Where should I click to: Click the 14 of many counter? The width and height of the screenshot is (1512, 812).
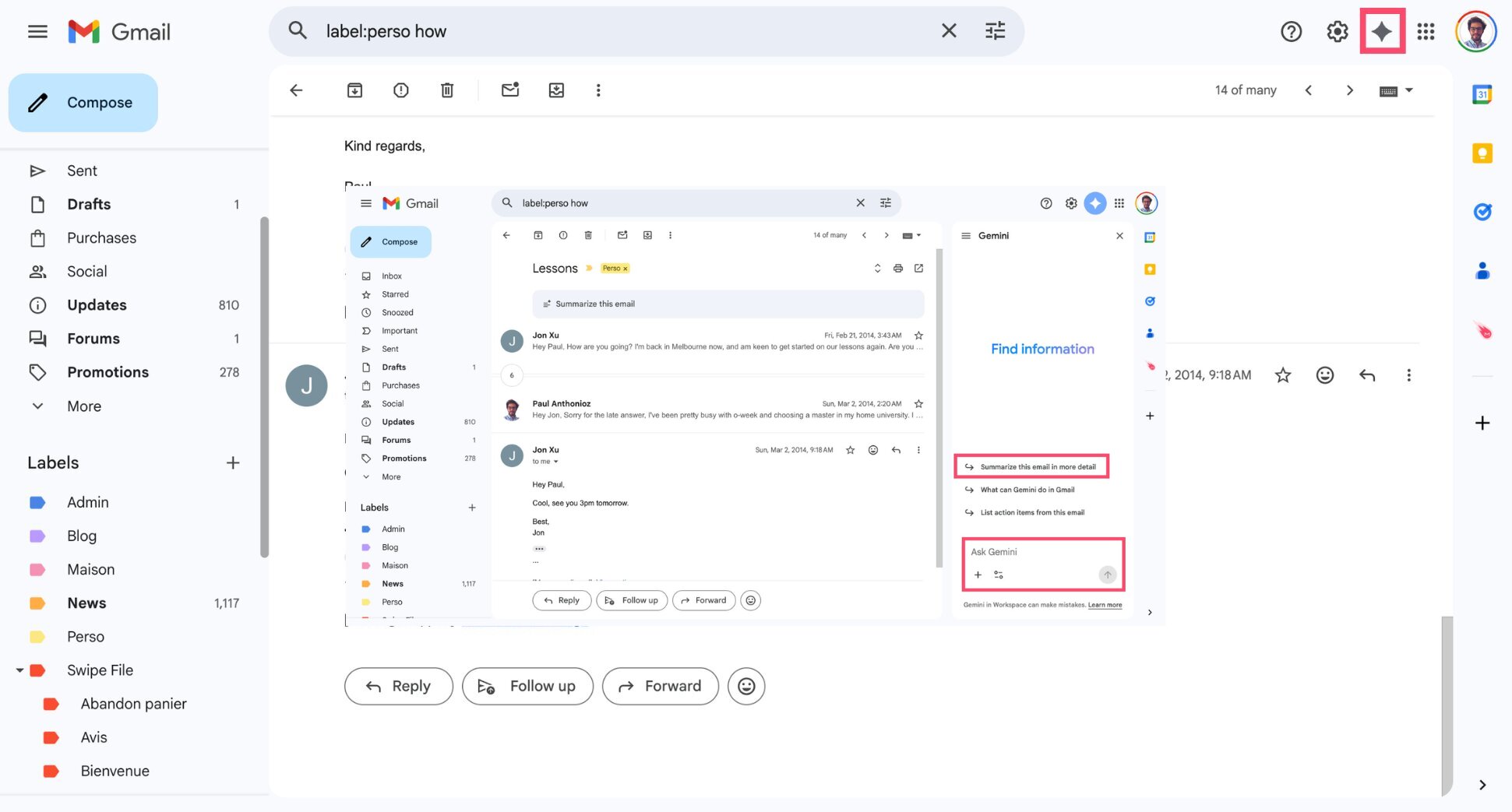pos(1245,90)
